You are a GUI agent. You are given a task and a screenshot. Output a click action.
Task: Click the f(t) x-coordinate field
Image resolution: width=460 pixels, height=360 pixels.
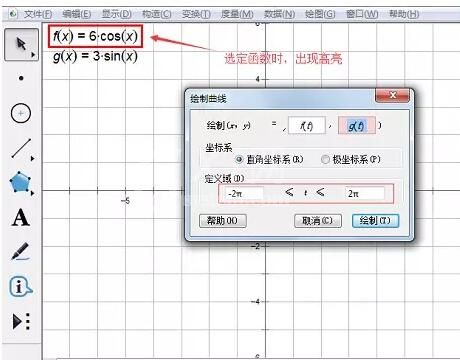(x=306, y=126)
